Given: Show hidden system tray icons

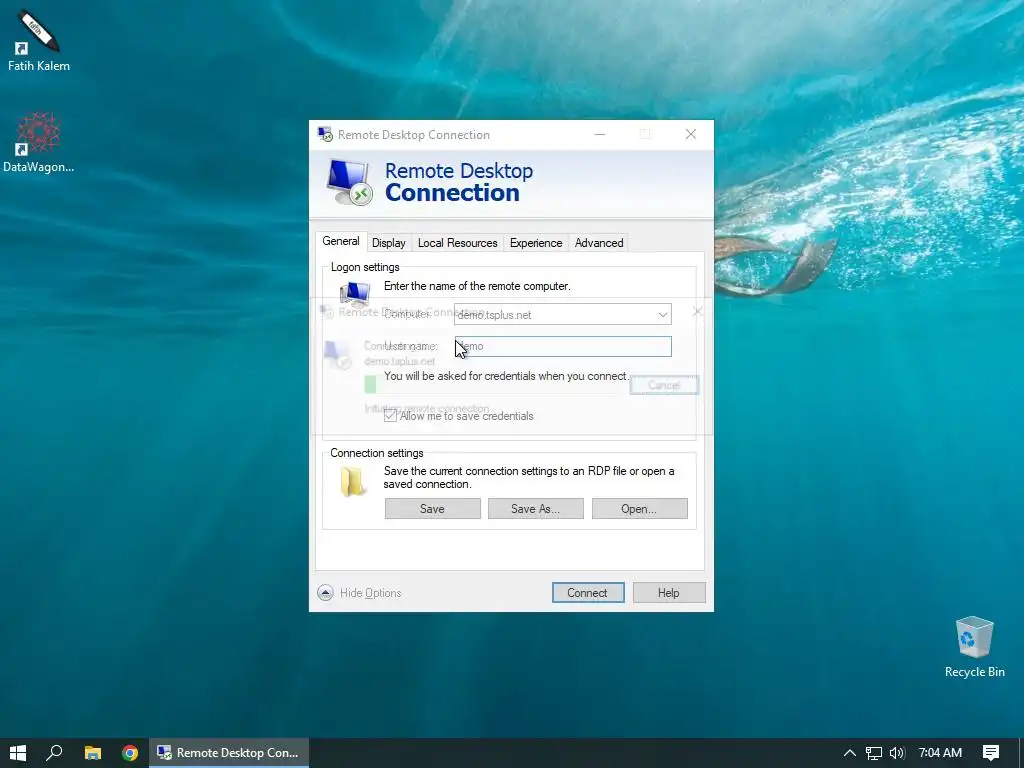Looking at the screenshot, I should click(849, 753).
